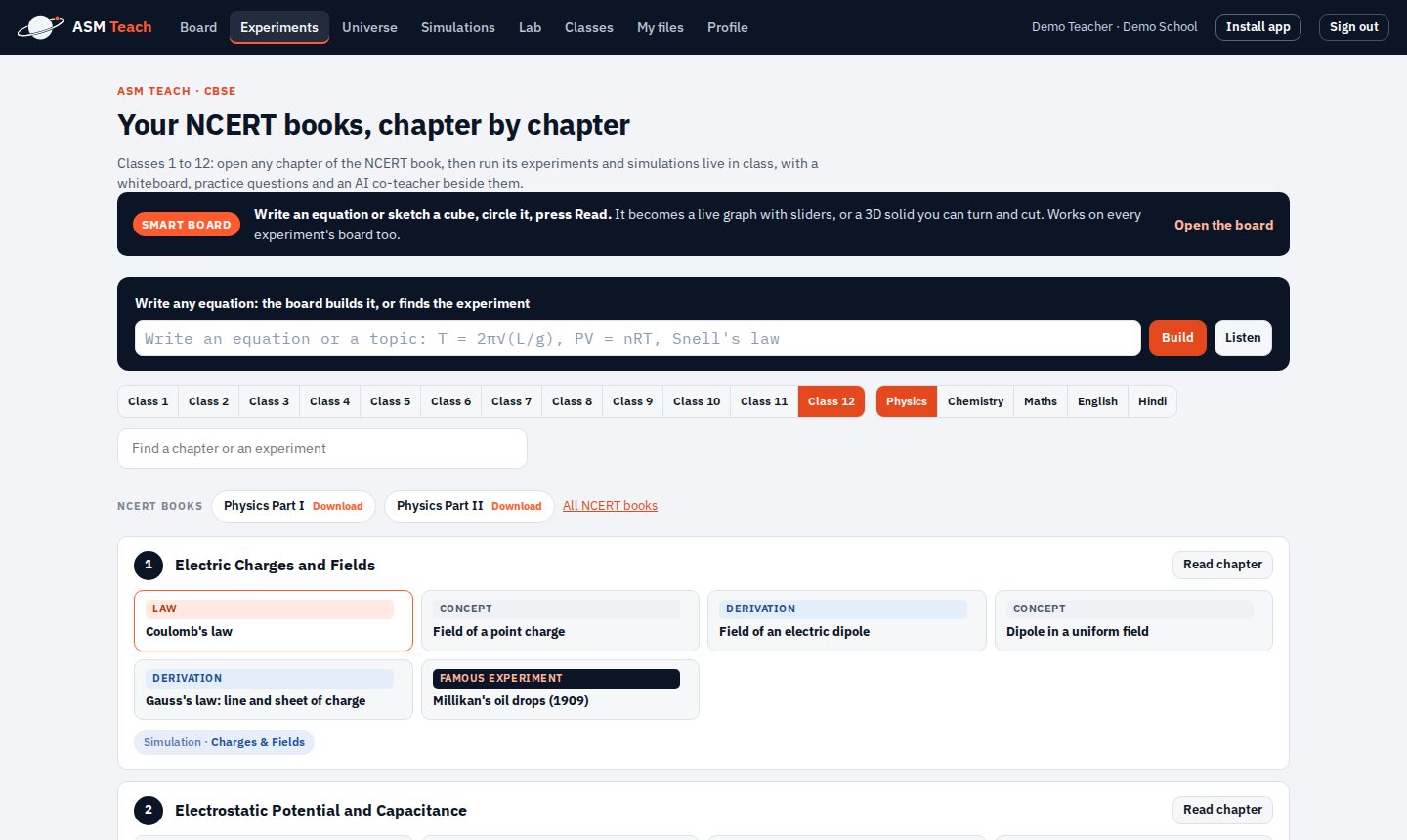Click the Electric Charges and Fields heading

pyautogui.click(x=275, y=566)
